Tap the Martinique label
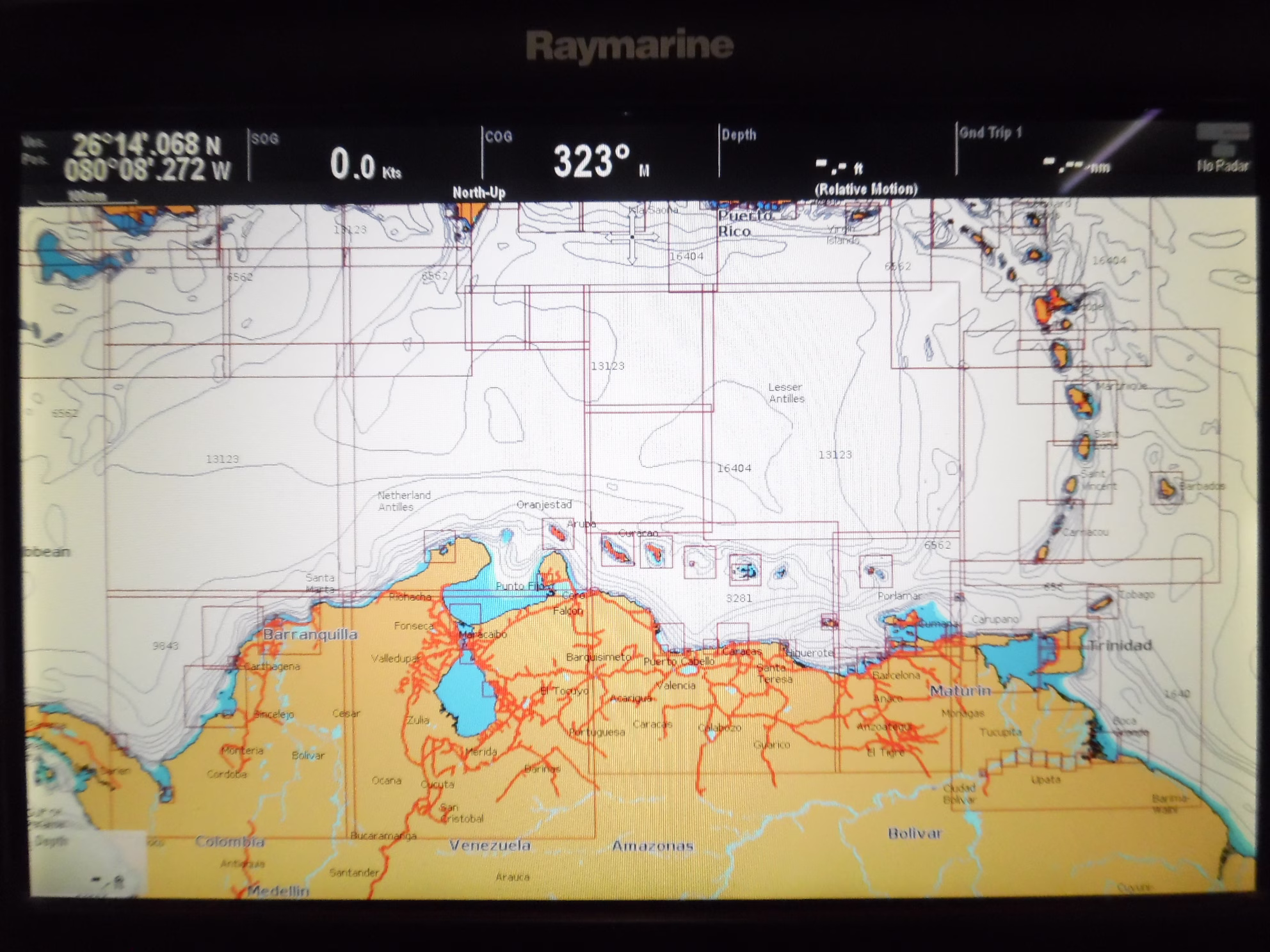Viewport: 1270px width, 952px height. pos(1121,386)
